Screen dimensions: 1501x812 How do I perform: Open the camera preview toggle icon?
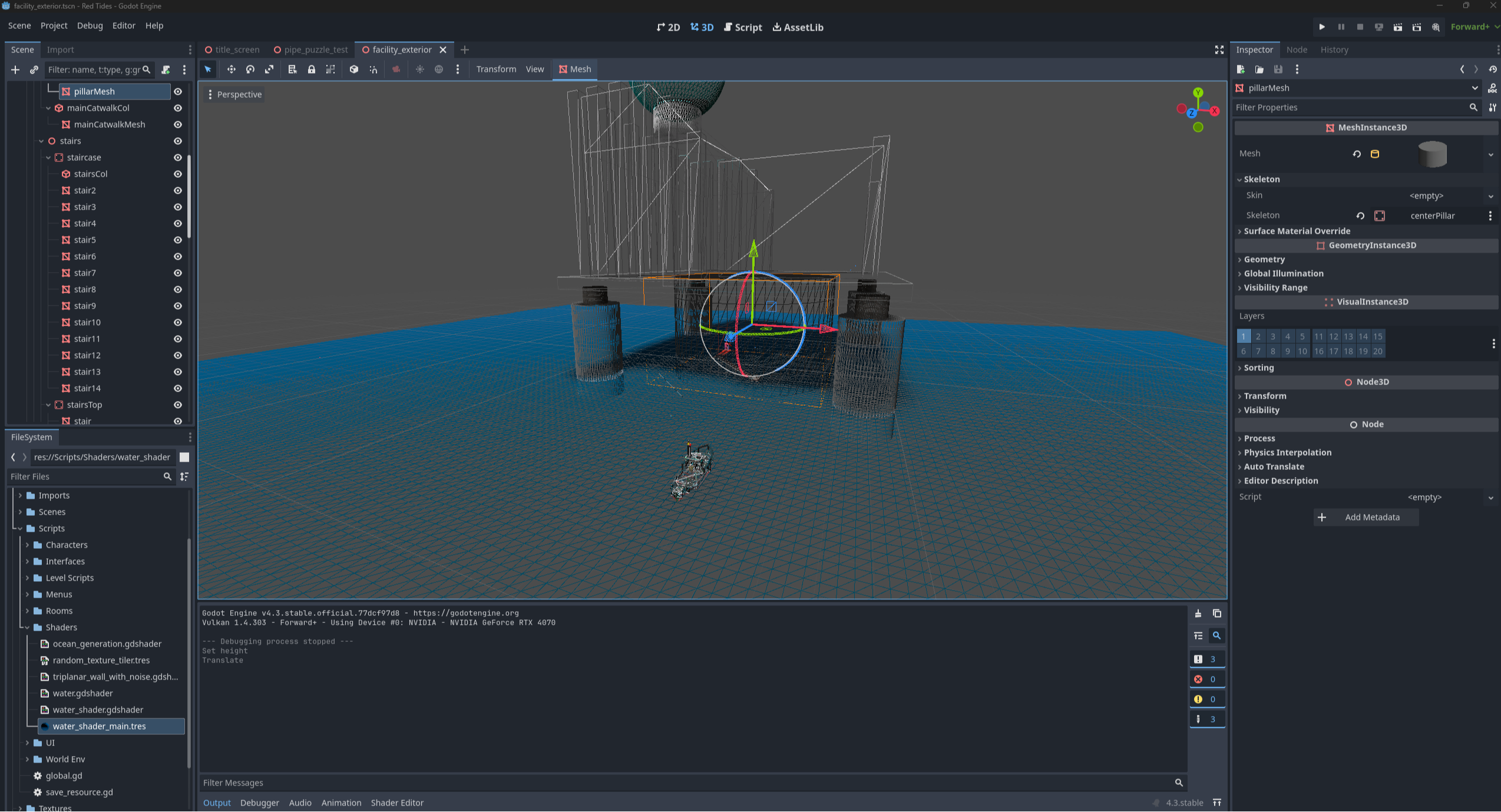pyautogui.click(x=396, y=69)
